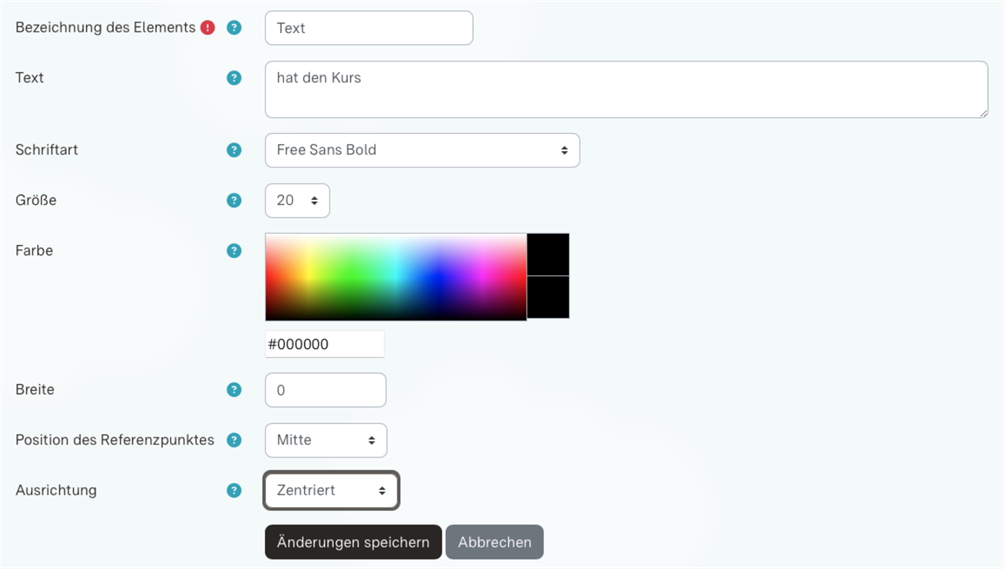
Task: Pick a color in the rainbow gradient picker
Action: coord(395,277)
